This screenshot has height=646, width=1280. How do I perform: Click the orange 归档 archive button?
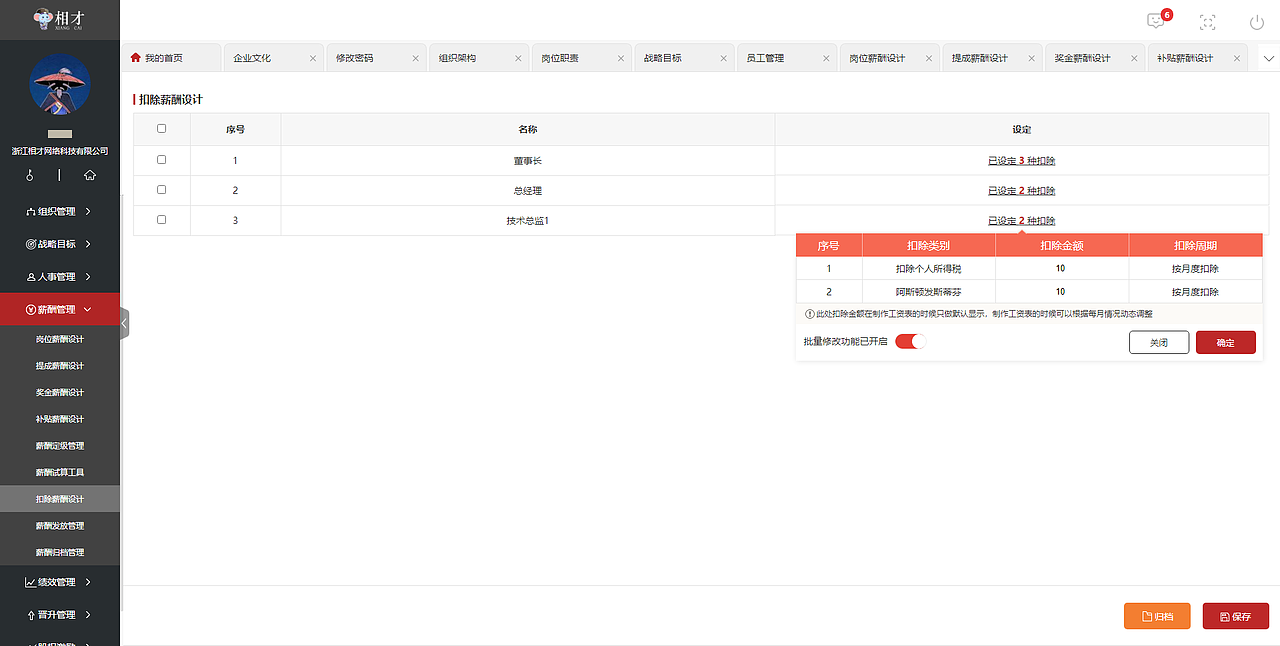tap(1157, 616)
